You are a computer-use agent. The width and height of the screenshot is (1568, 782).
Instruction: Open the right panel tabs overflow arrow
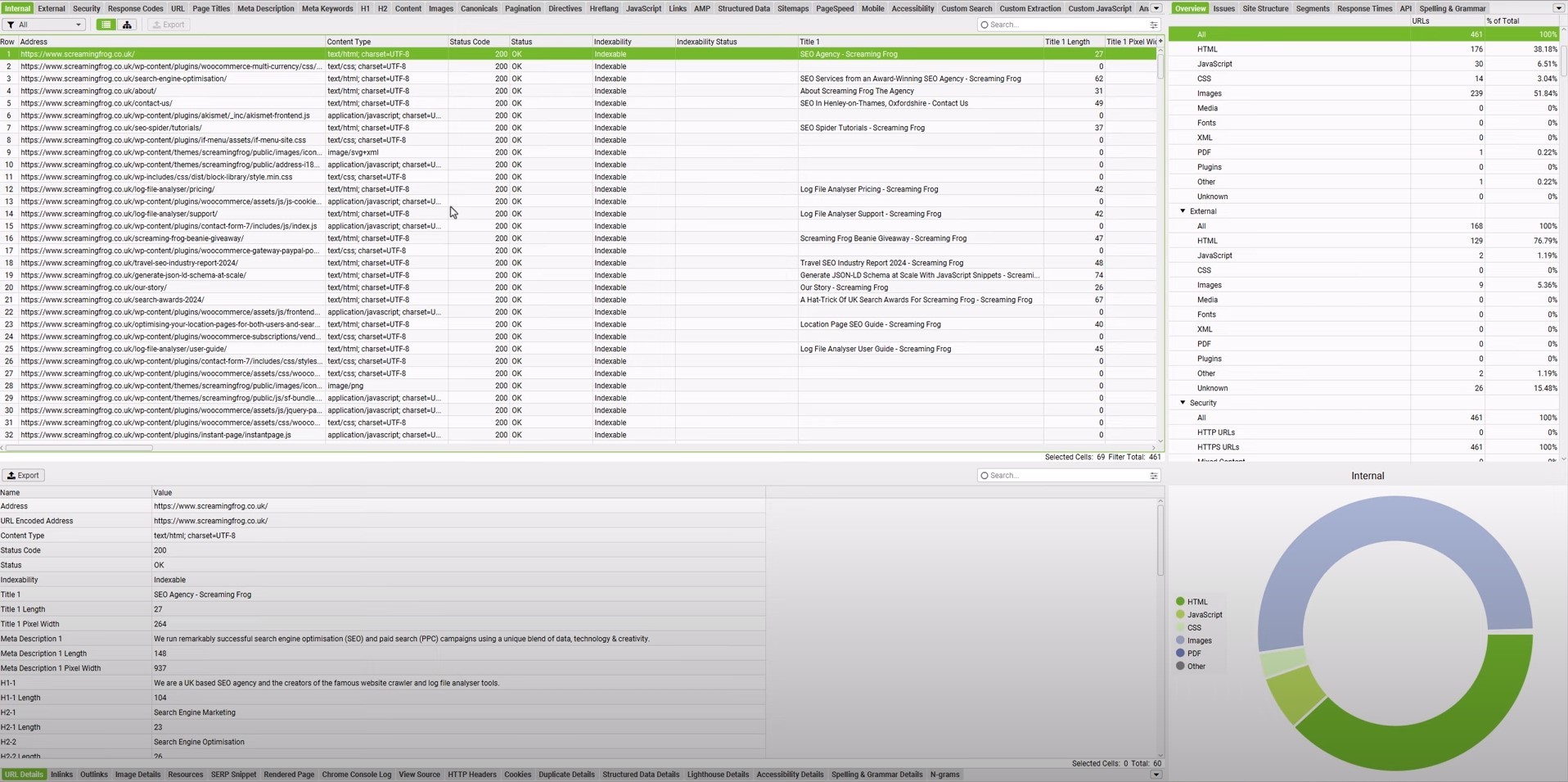pos(1558,8)
